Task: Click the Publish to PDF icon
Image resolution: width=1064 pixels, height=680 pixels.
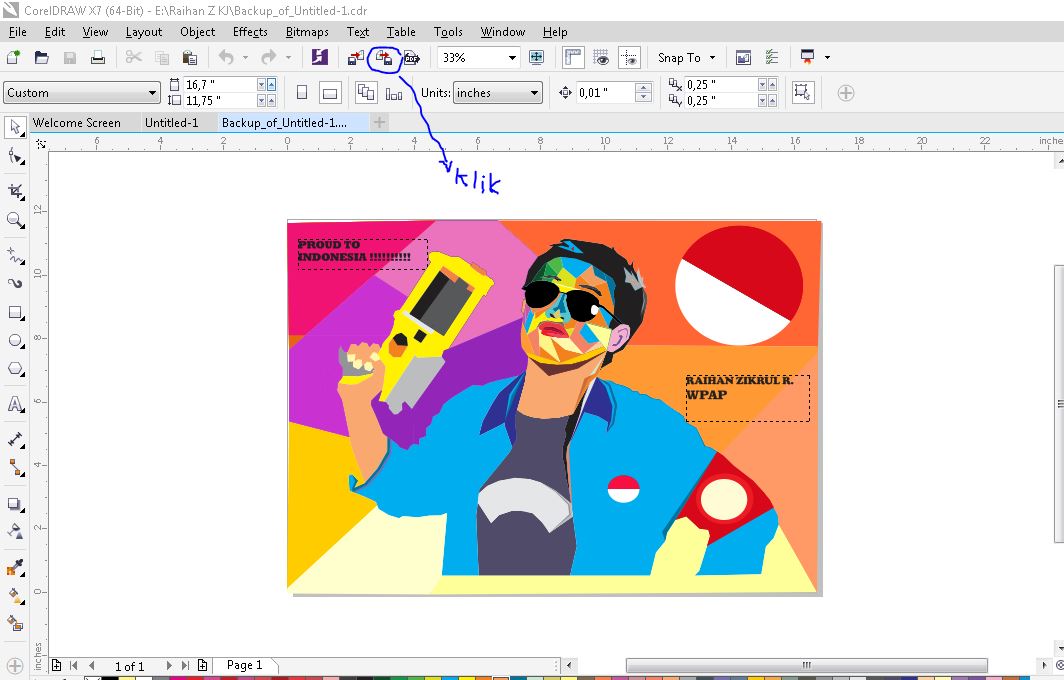Action: click(411, 58)
